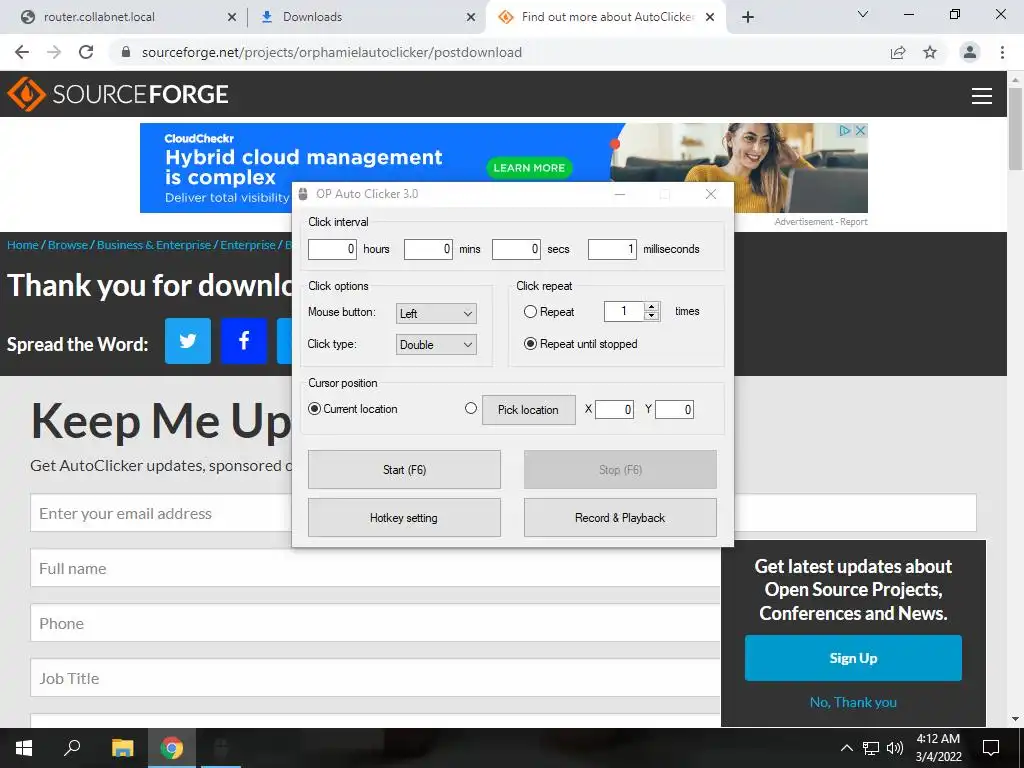
Task: Open the AdChoices info icon
Action: click(x=845, y=131)
